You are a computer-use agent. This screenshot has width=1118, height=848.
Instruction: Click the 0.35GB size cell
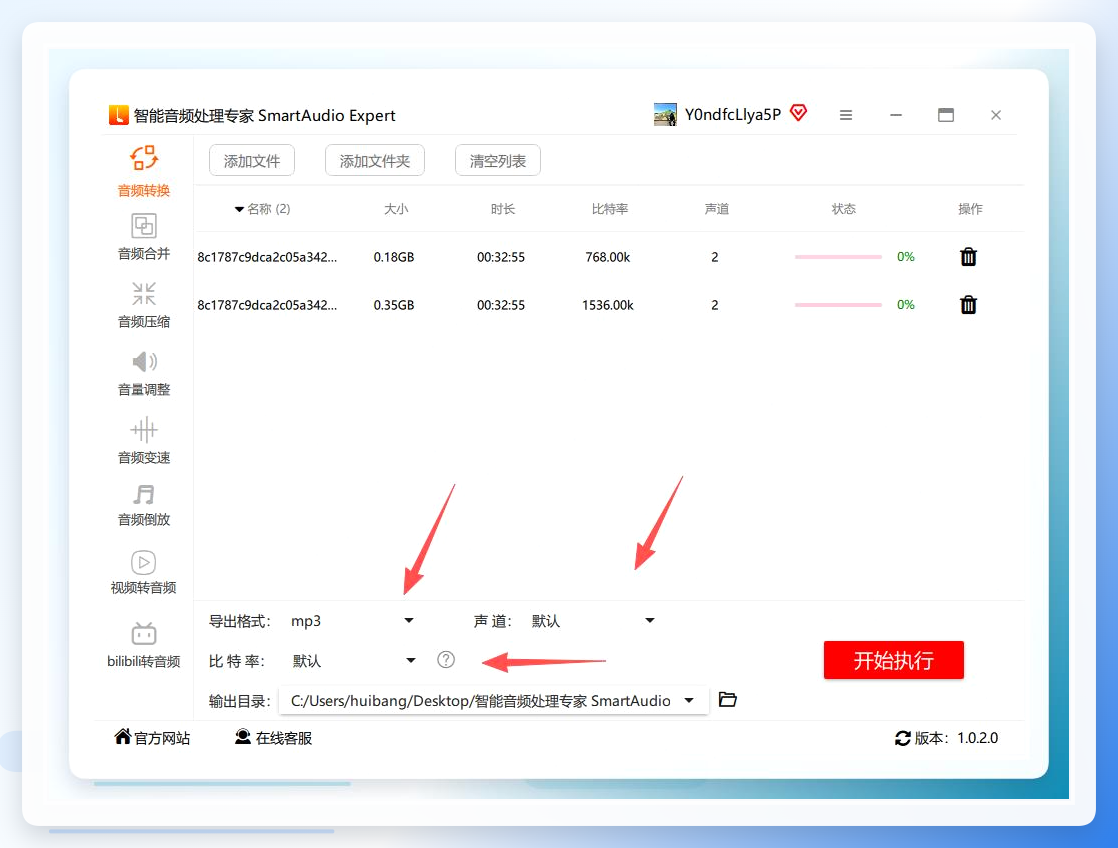[x=394, y=305]
